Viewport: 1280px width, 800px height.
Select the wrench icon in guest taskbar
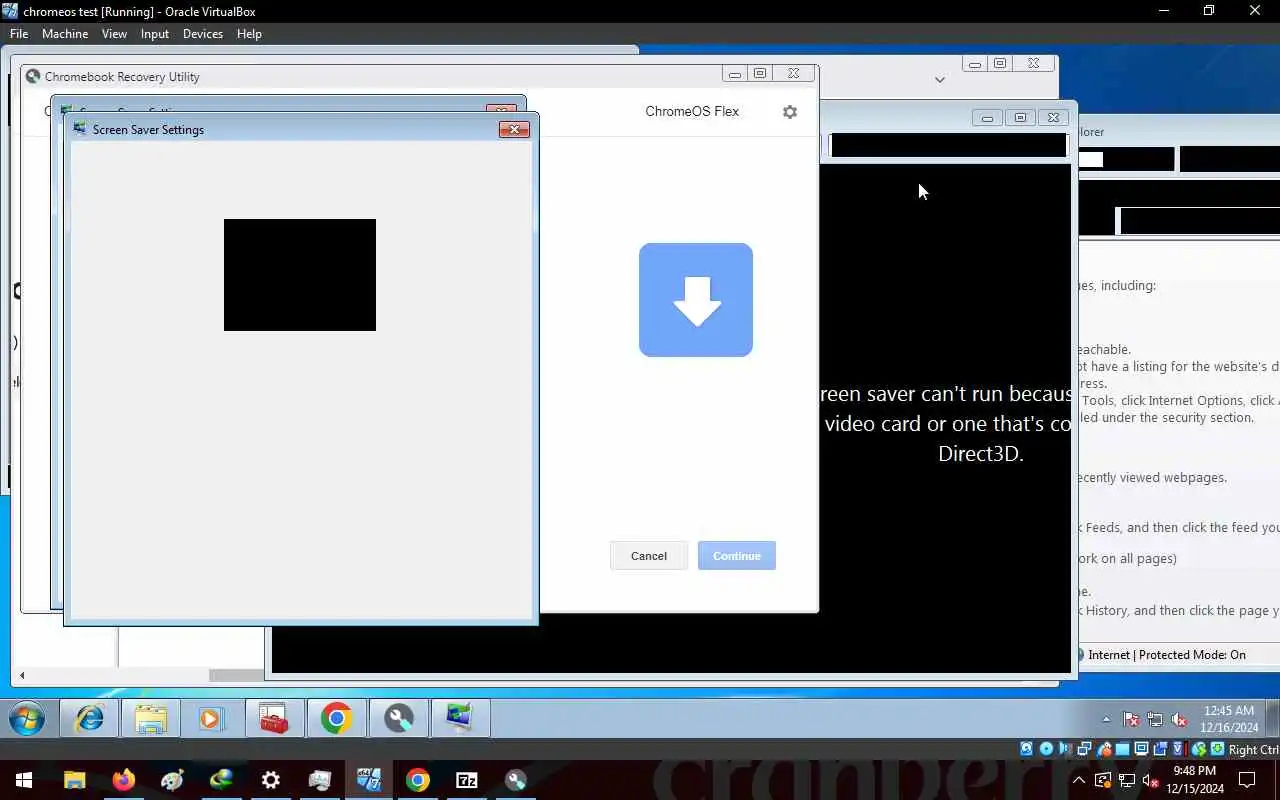(399, 718)
